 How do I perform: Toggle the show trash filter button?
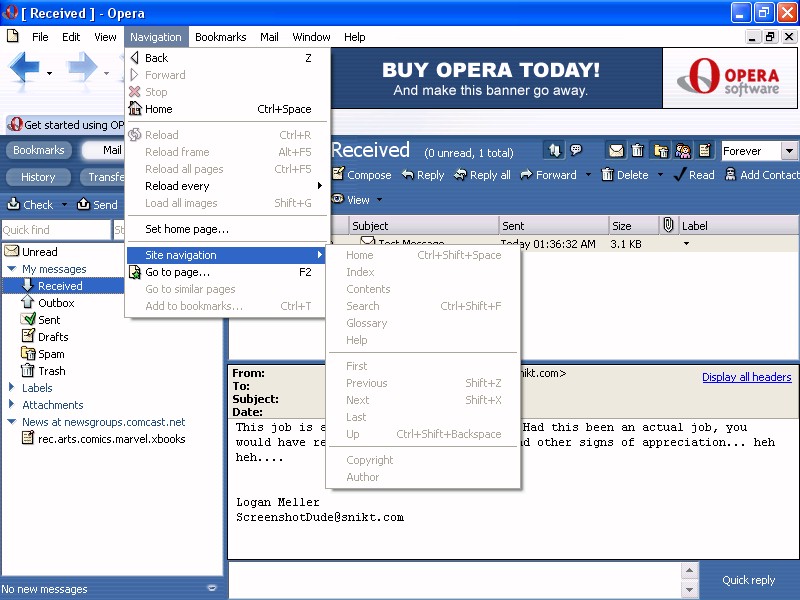click(x=638, y=151)
